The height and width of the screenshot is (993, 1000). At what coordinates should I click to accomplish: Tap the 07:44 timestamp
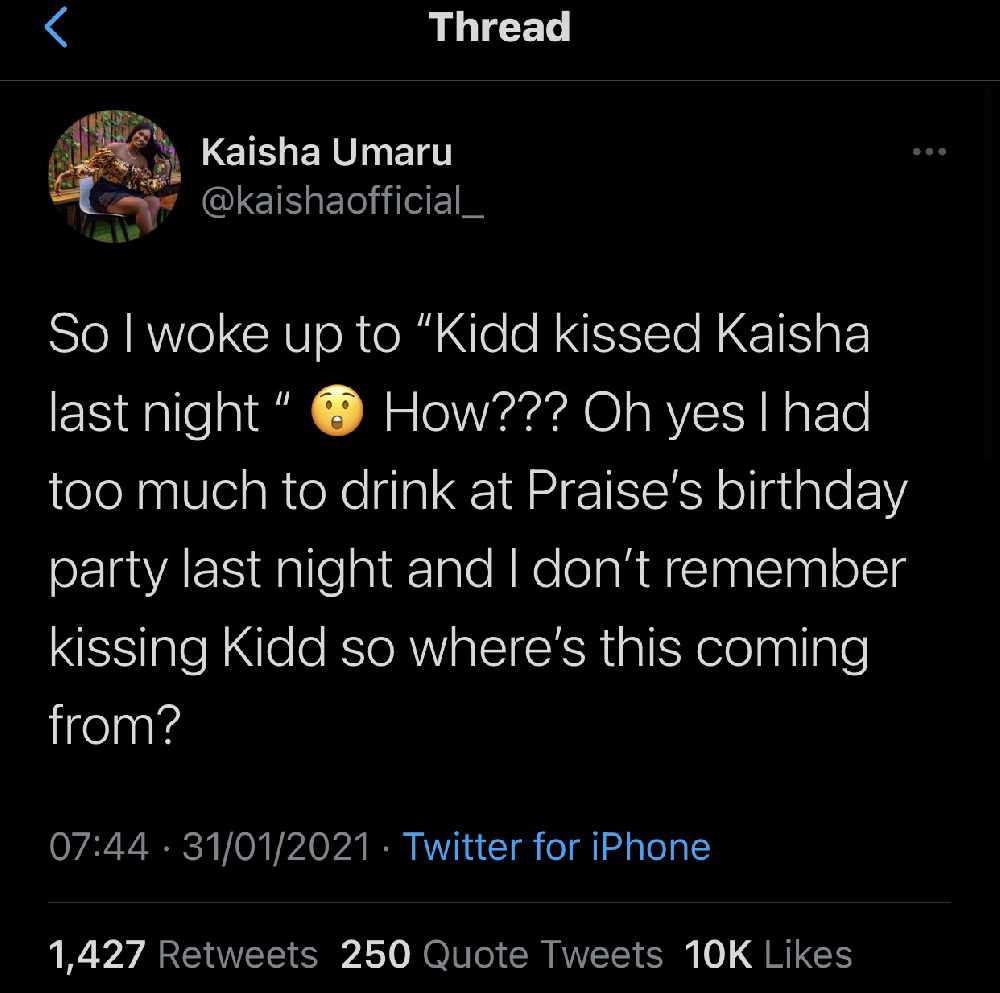[98, 848]
